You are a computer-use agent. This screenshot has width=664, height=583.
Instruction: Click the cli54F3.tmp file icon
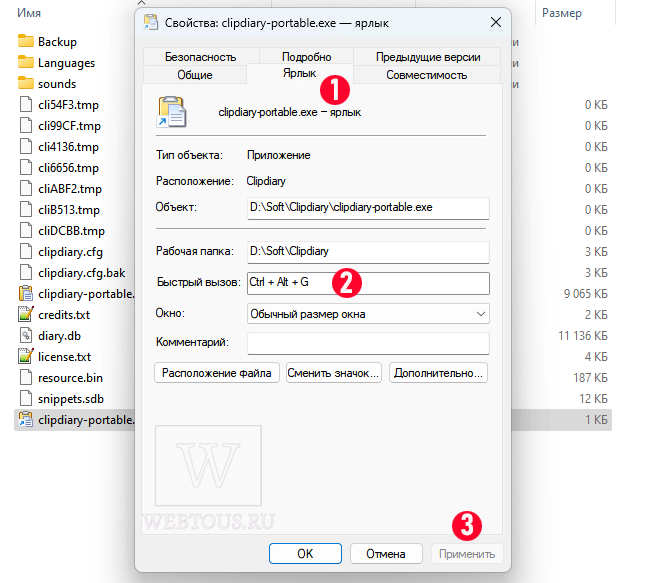[26, 105]
